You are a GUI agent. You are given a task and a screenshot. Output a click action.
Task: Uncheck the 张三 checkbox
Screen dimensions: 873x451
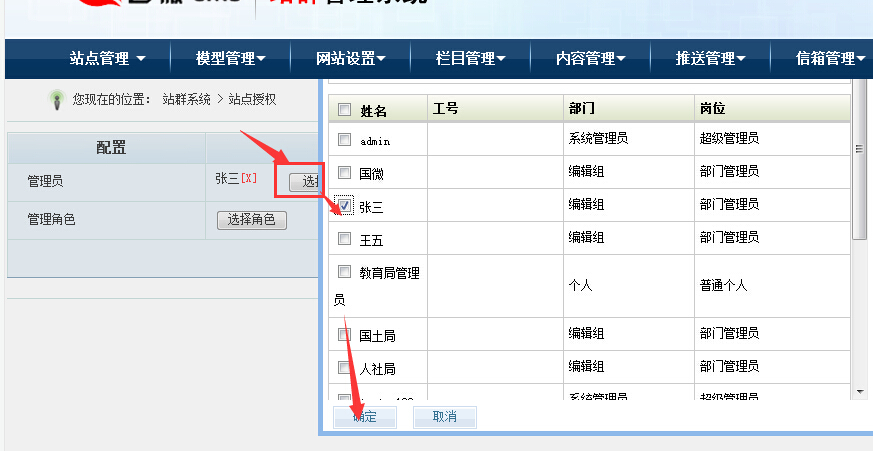pos(344,205)
